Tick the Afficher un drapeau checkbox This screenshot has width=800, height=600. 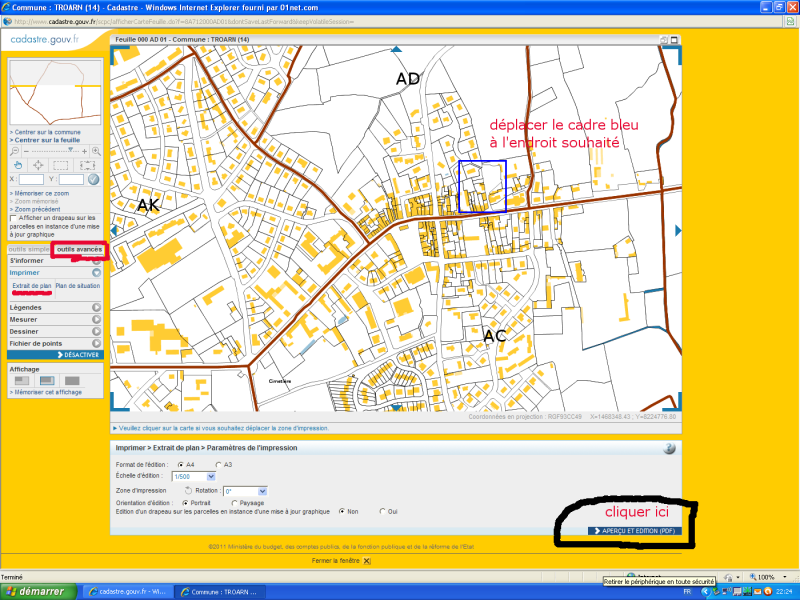(14, 218)
